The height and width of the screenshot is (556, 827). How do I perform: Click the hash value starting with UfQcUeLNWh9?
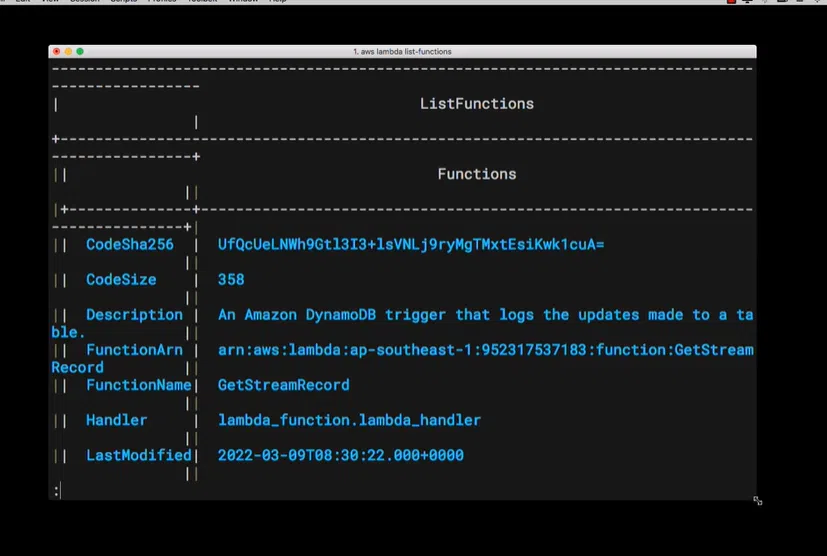[411, 244]
